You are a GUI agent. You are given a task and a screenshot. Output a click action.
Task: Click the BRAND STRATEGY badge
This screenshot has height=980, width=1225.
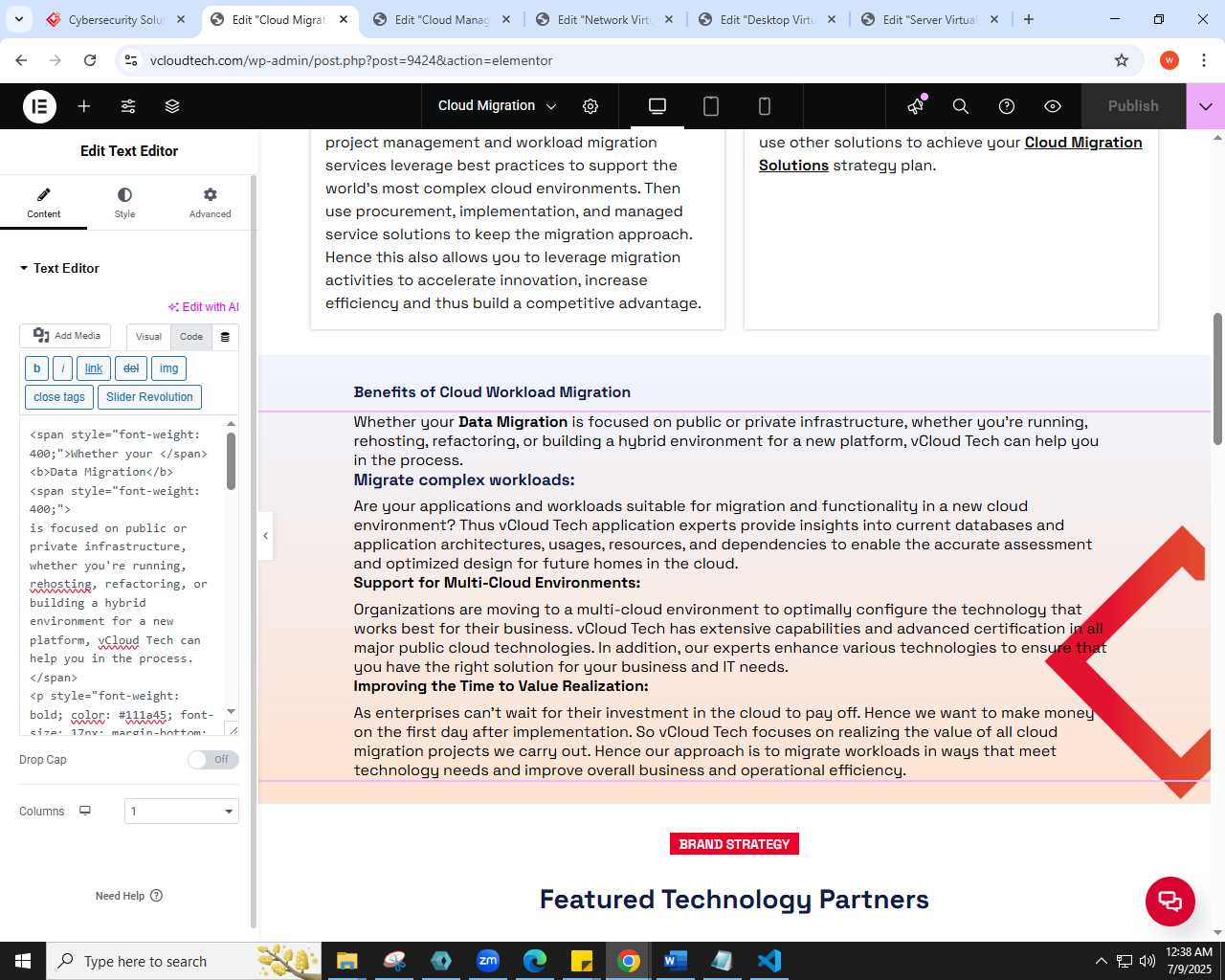734,844
